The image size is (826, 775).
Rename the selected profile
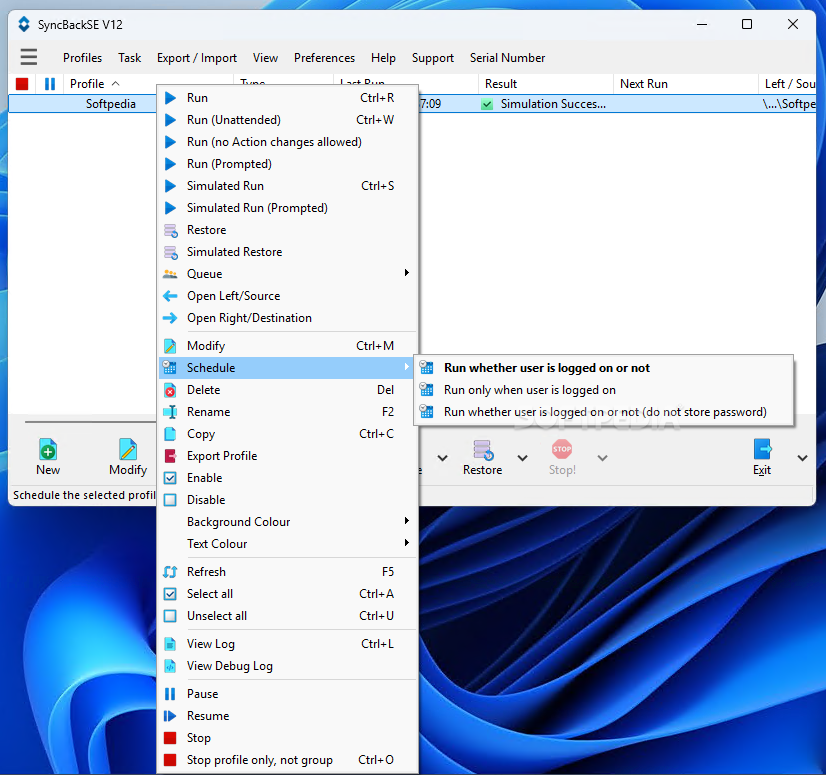pyautogui.click(x=288, y=412)
